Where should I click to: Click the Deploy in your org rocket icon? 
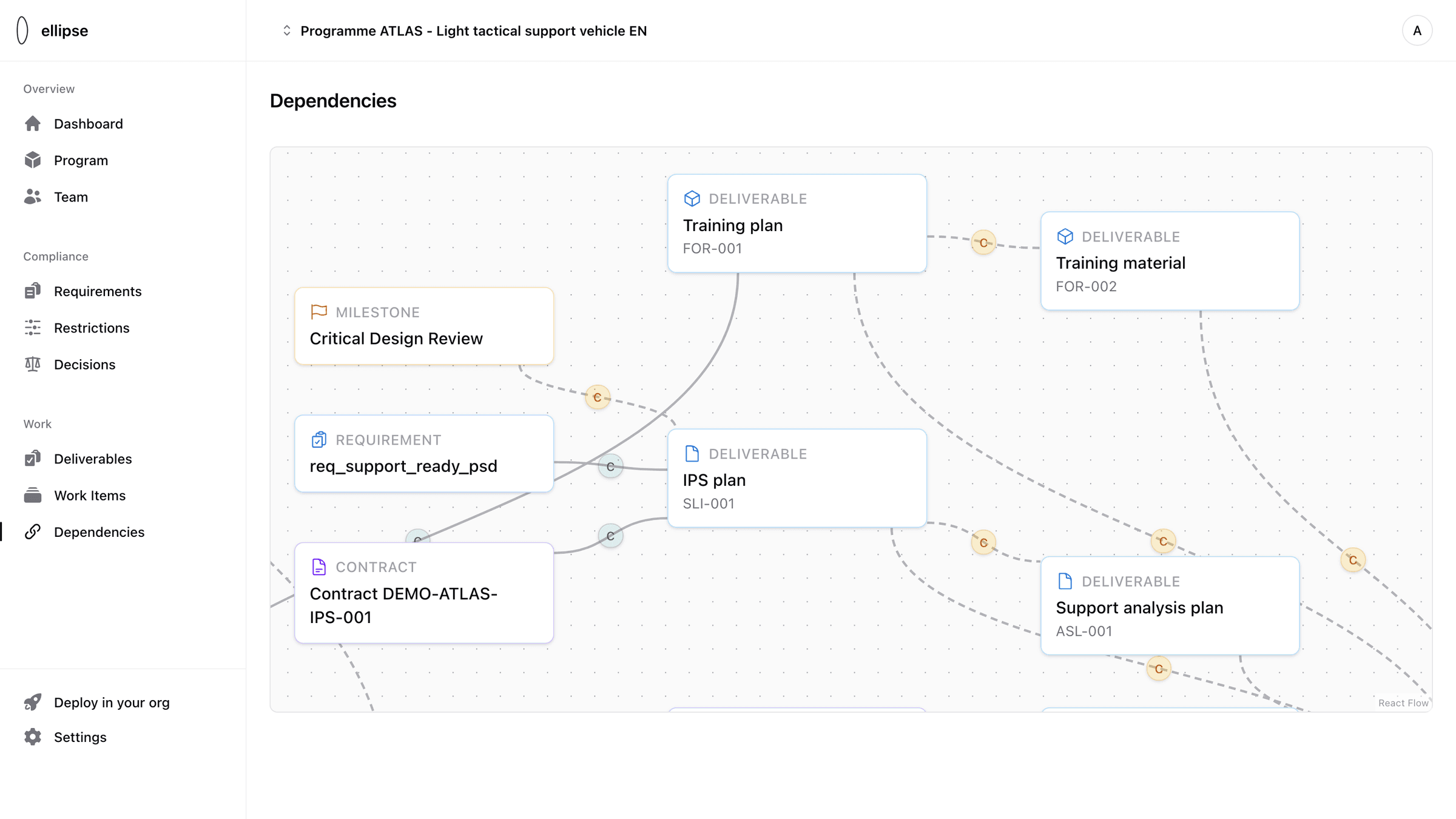(33, 702)
